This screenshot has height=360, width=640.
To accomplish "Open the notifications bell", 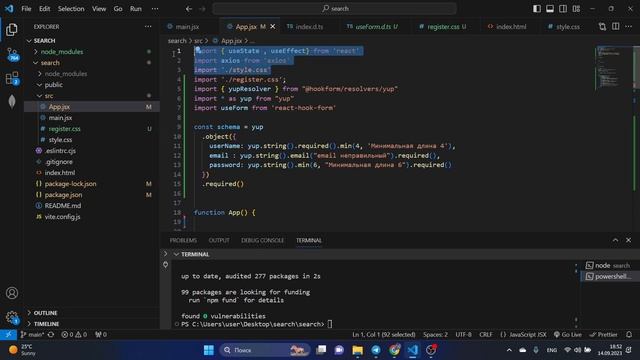I will click(x=629, y=334).
